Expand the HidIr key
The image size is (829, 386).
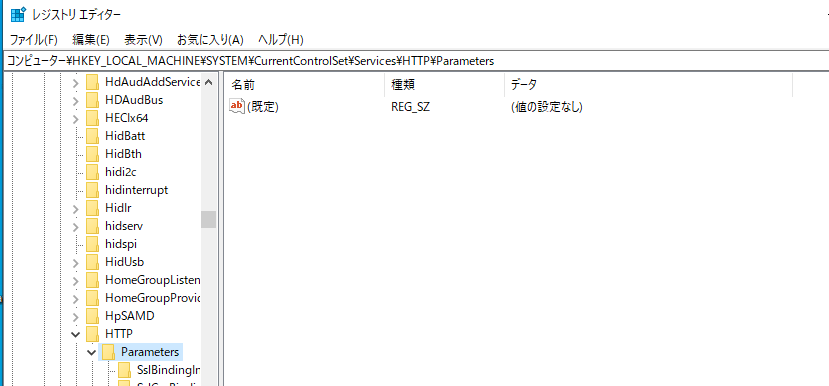76,208
